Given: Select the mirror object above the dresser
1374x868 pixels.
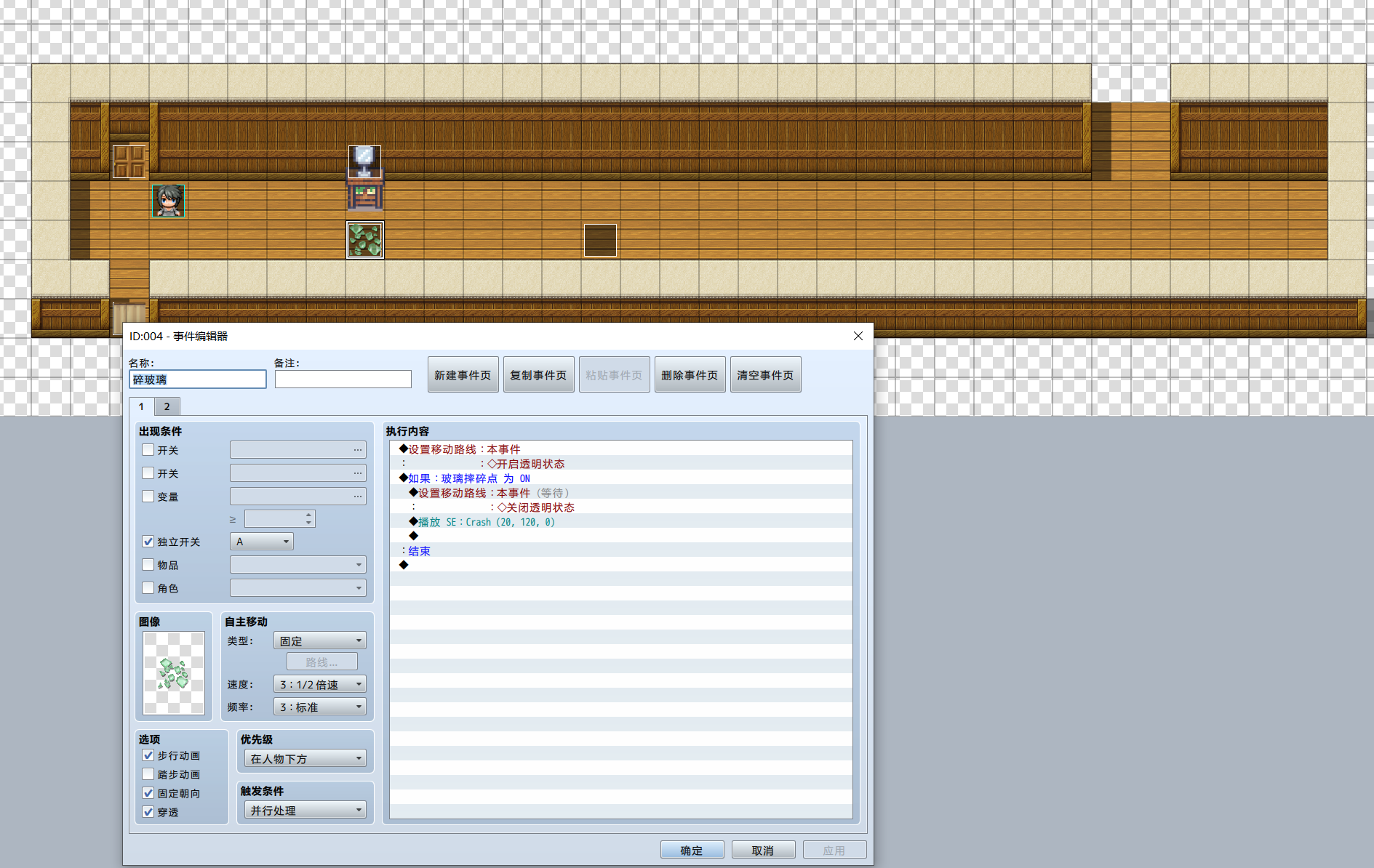Looking at the screenshot, I should click(x=364, y=161).
